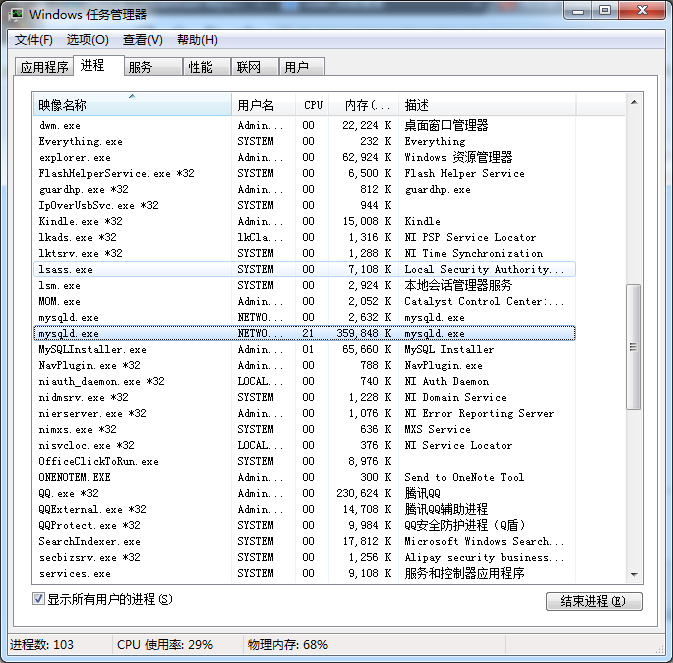Sort by 用户名 column header
The width and height of the screenshot is (673, 663).
(x=264, y=105)
